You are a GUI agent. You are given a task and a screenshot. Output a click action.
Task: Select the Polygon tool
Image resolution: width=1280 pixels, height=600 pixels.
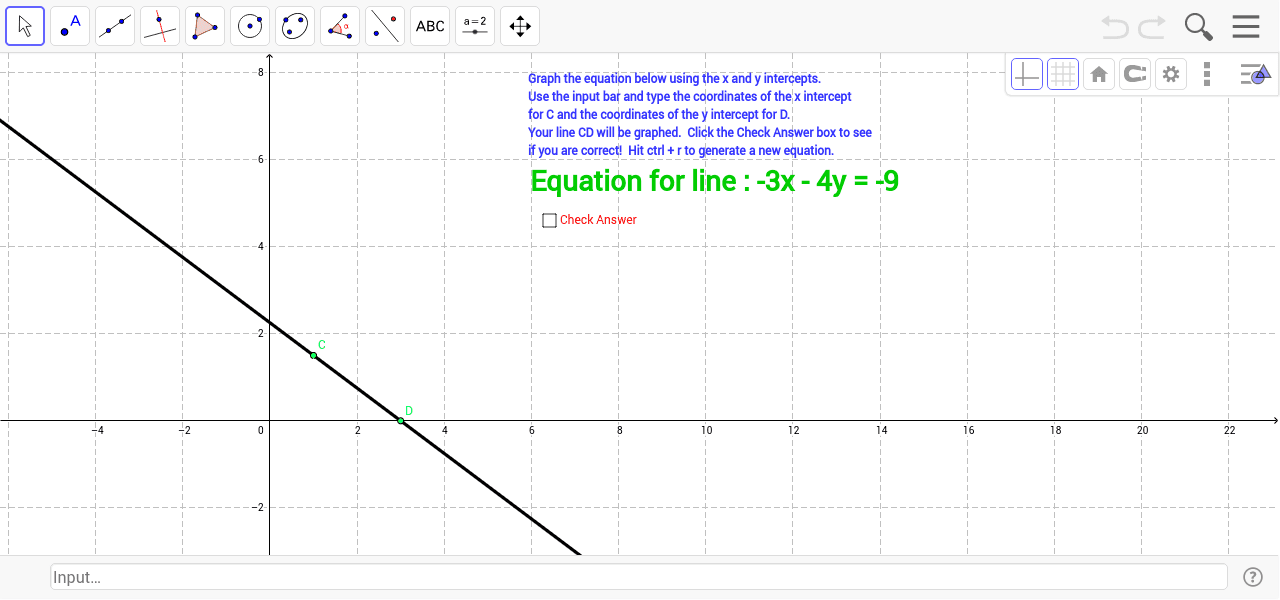(x=204, y=25)
